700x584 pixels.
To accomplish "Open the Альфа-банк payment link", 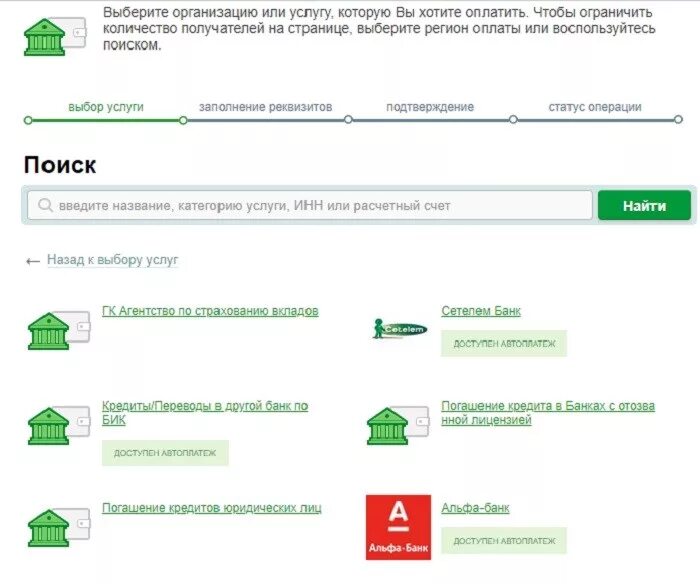I will [475, 508].
